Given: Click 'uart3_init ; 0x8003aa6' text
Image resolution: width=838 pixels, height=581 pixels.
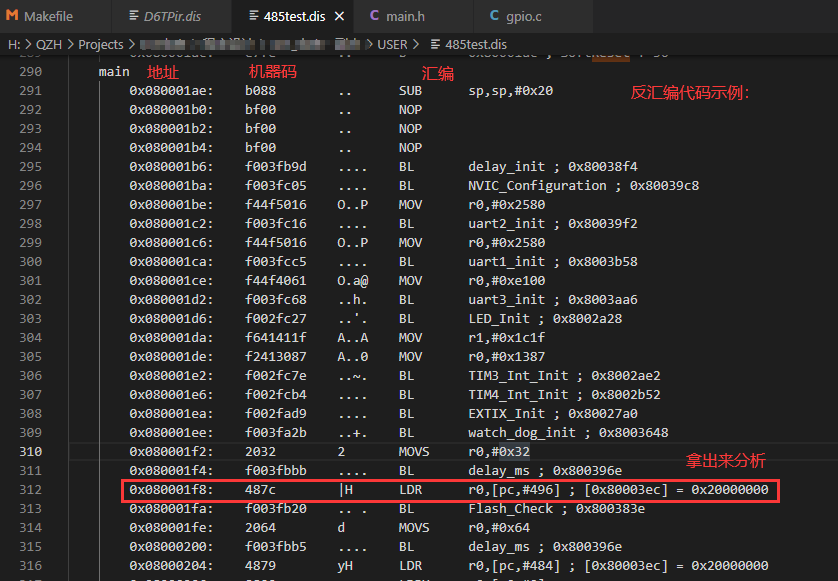Looking at the screenshot, I should click(x=553, y=300).
